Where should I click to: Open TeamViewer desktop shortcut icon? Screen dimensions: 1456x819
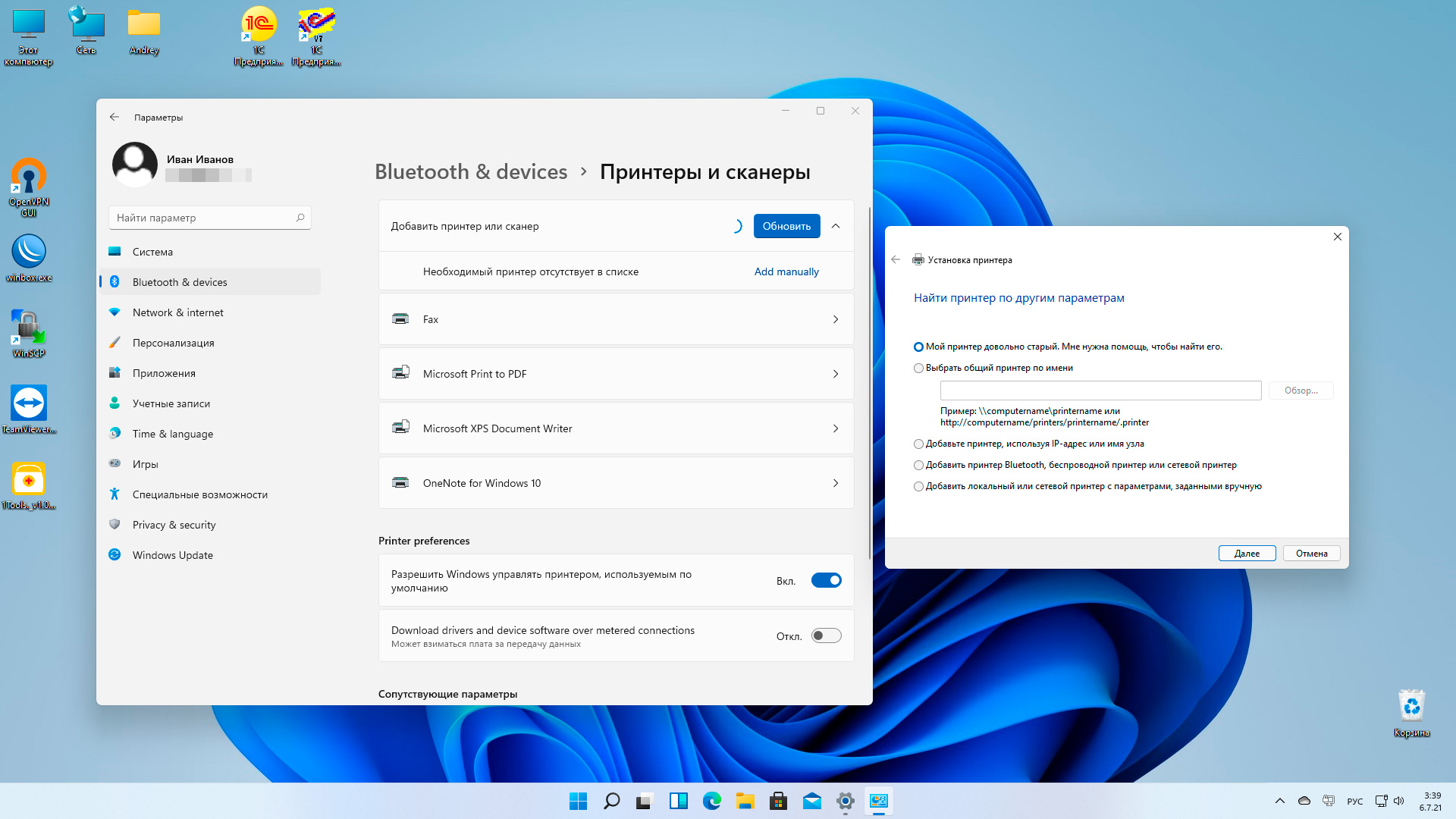click(x=29, y=404)
